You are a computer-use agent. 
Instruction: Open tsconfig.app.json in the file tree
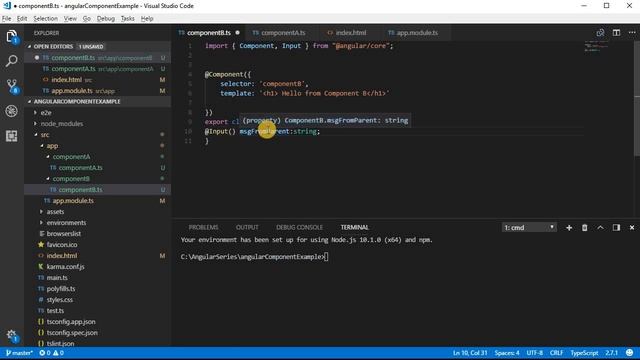click(71, 322)
